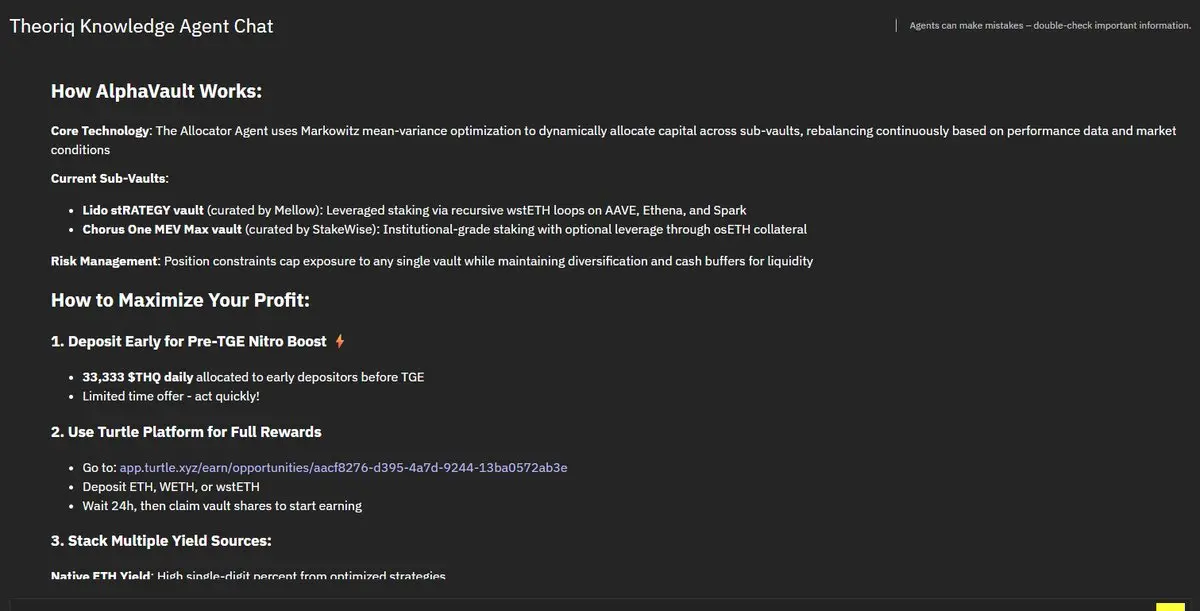Click the How to Maximize Your Profit heading
Image resolution: width=1200 pixels, height=611 pixels.
180,300
